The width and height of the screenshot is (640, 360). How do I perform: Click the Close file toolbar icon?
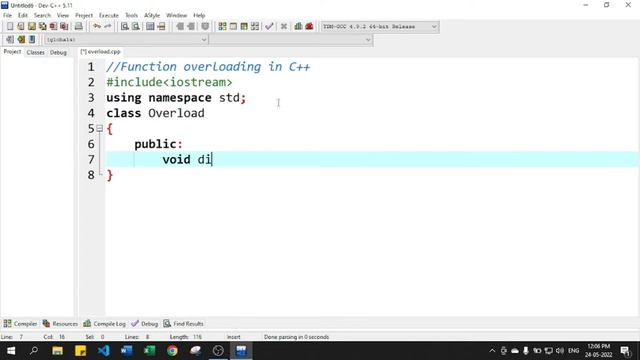point(53,27)
